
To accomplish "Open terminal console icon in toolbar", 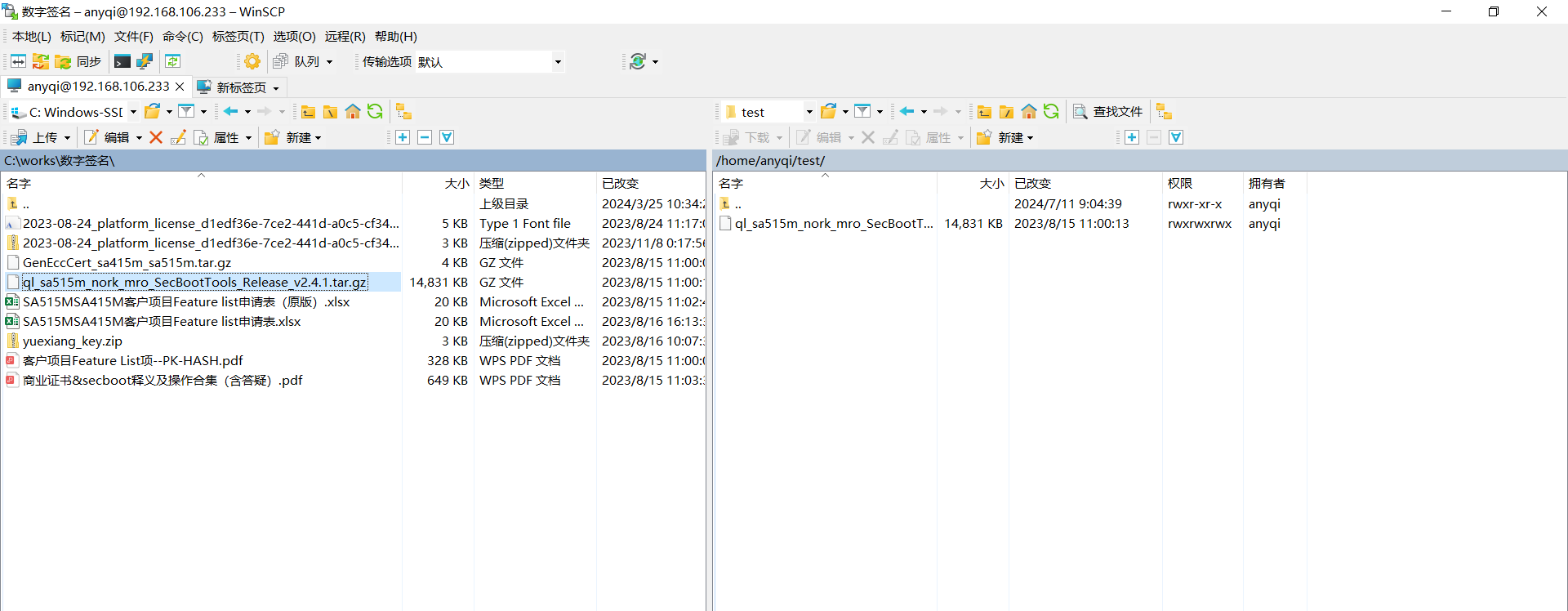I will (122, 61).
